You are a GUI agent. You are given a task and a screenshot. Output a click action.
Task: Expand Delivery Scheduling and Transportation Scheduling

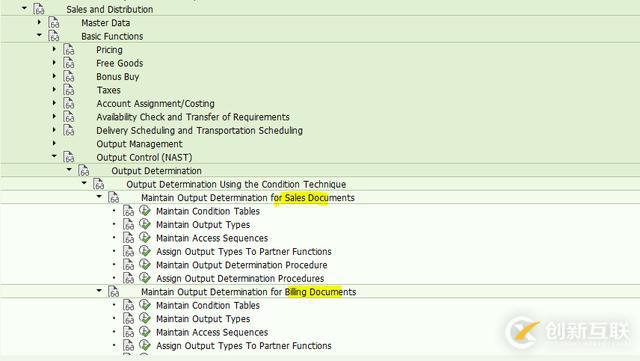coord(54,129)
